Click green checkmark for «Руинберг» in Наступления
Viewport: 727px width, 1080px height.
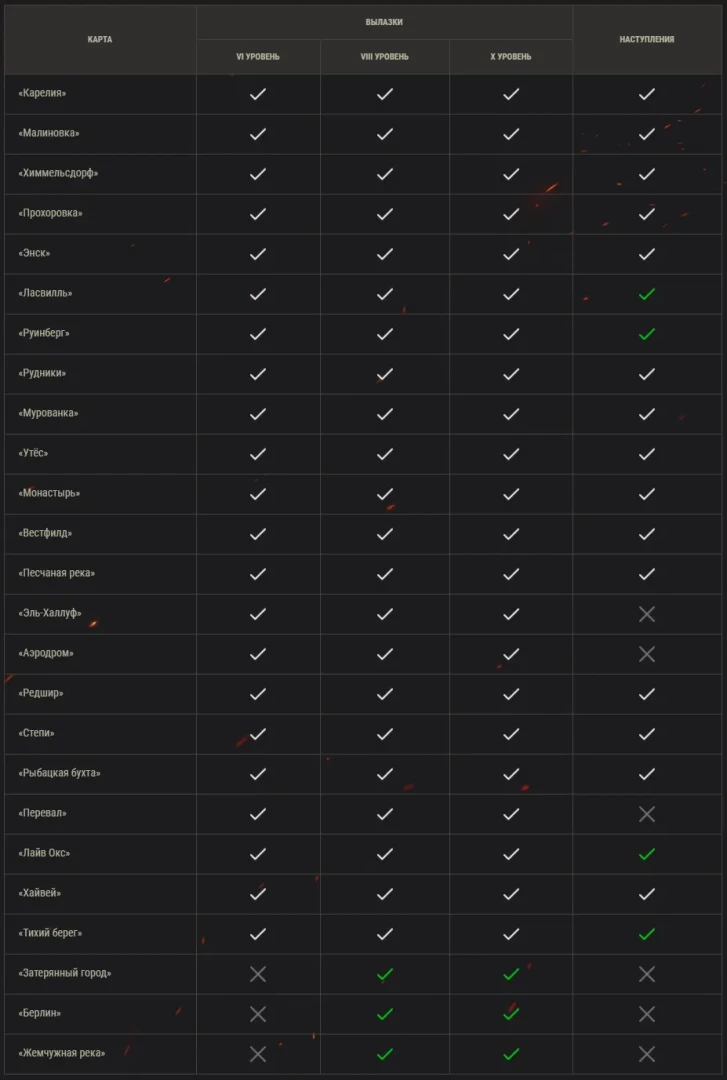pyautogui.click(x=646, y=334)
